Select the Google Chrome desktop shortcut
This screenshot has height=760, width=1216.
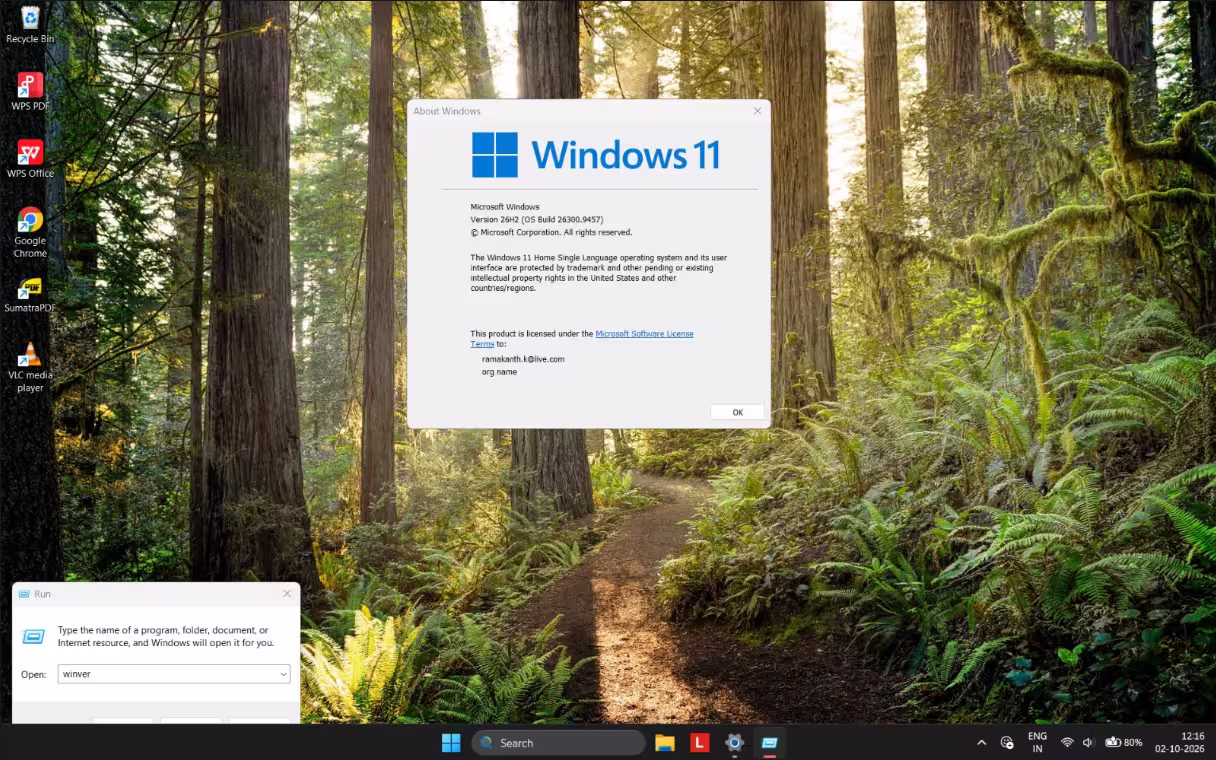click(x=30, y=232)
